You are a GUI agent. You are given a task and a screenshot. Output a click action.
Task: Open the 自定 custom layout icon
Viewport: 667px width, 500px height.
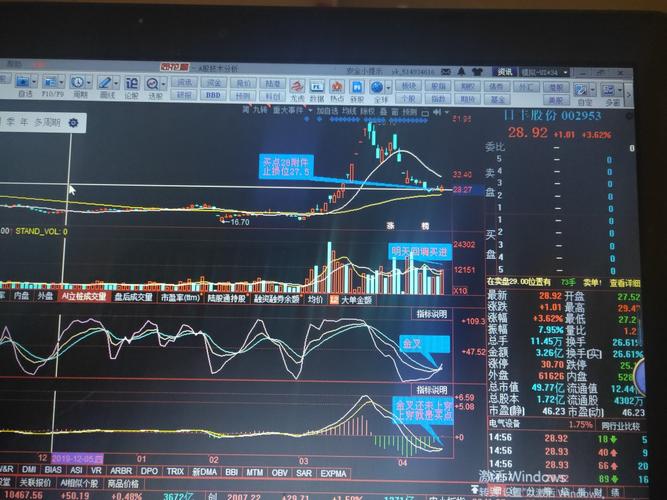click(581, 90)
